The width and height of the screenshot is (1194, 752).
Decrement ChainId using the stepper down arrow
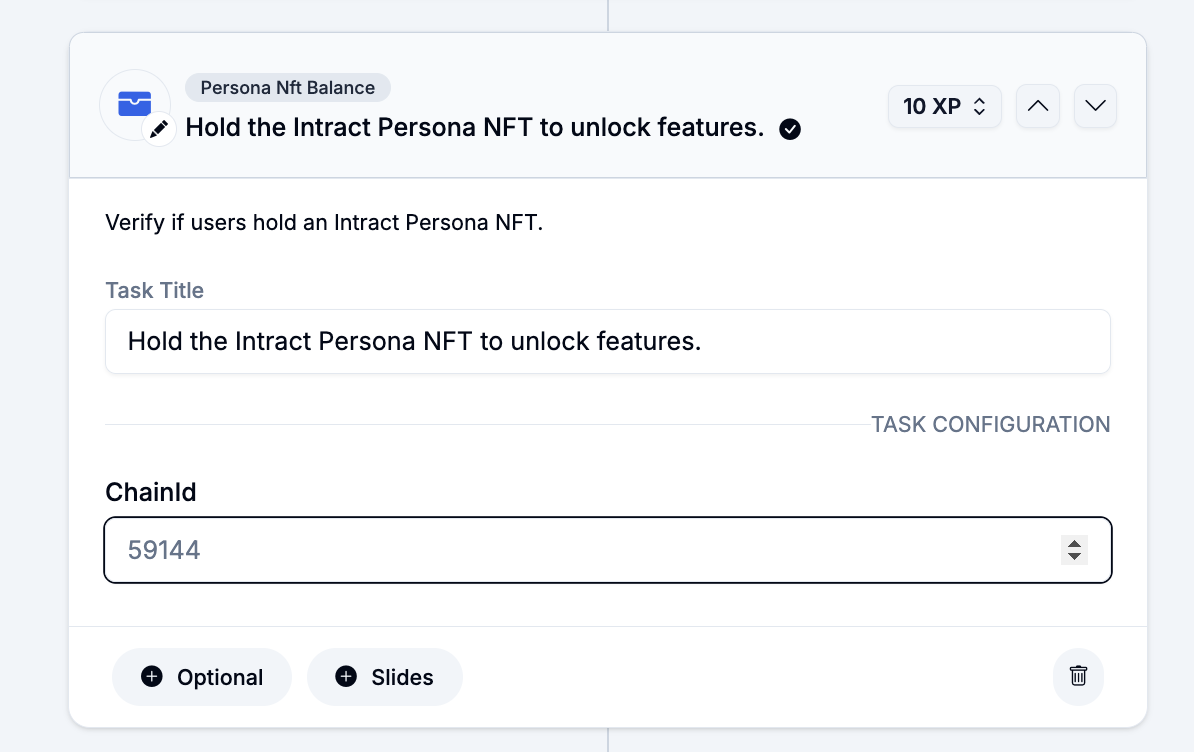pyautogui.click(x=1074, y=556)
